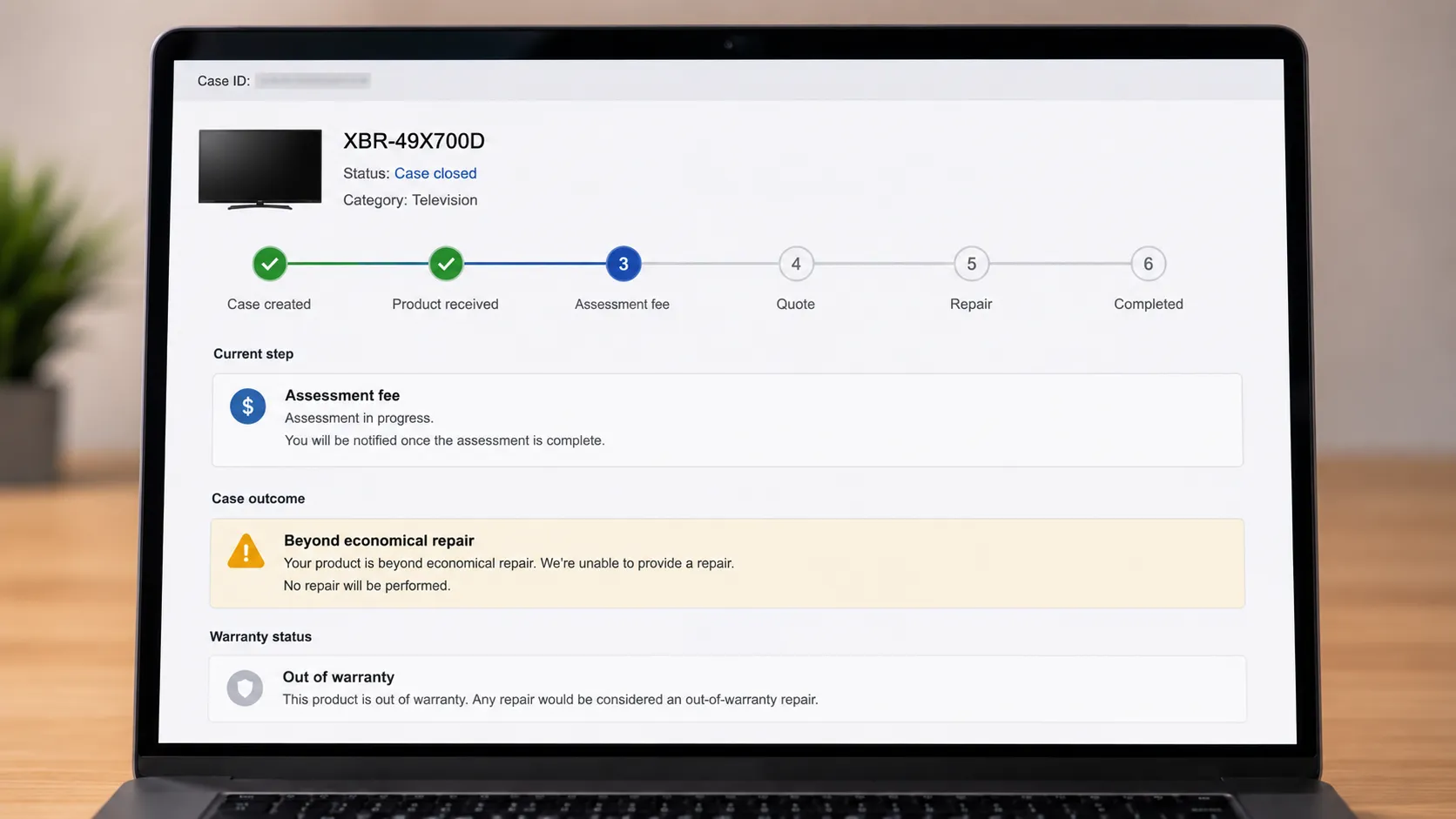1456x819 pixels.
Task: Click the Completed step label
Action: (x=1149, y=304)
